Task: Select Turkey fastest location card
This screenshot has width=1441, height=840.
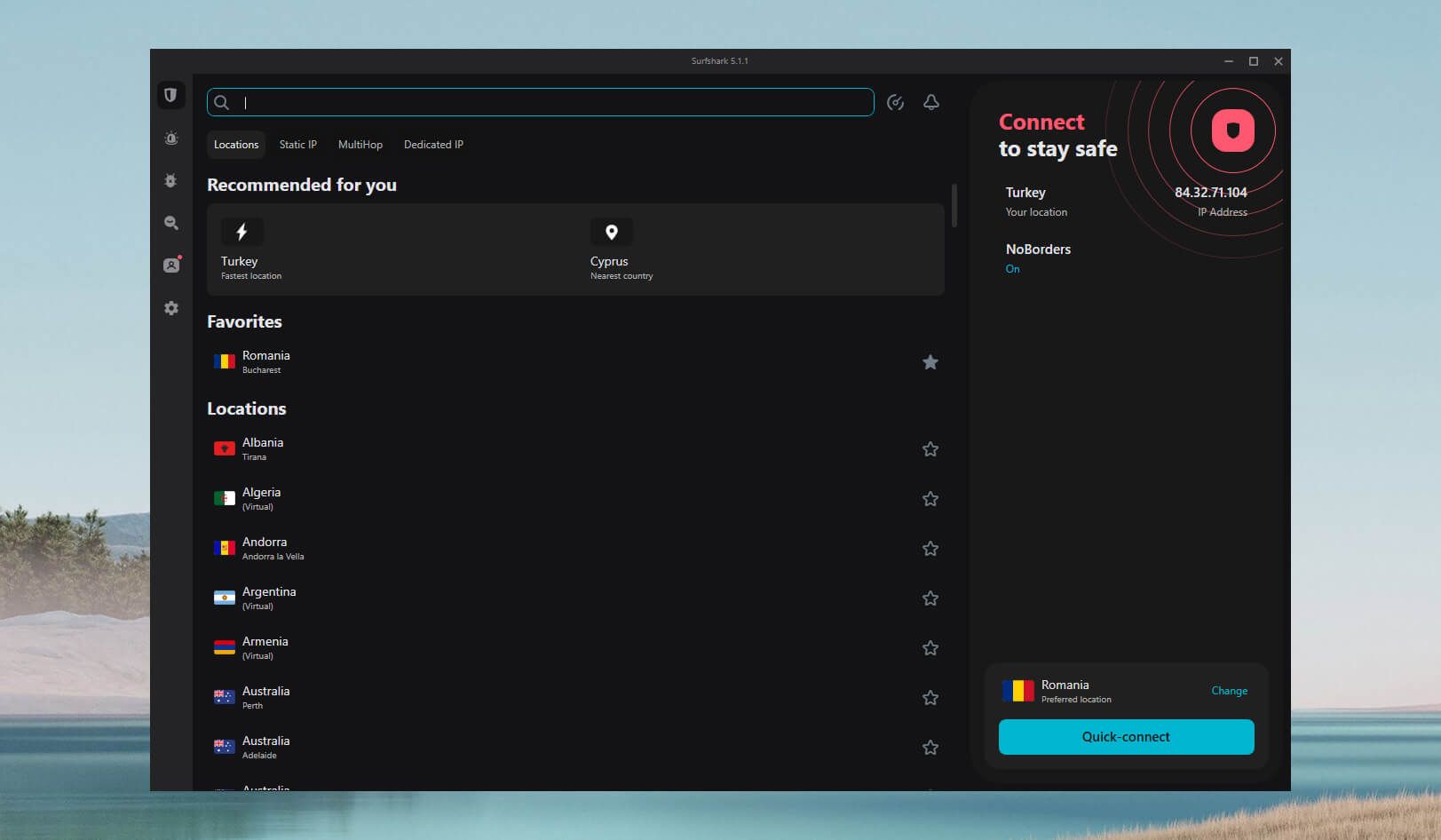Action: pos(392,250)
